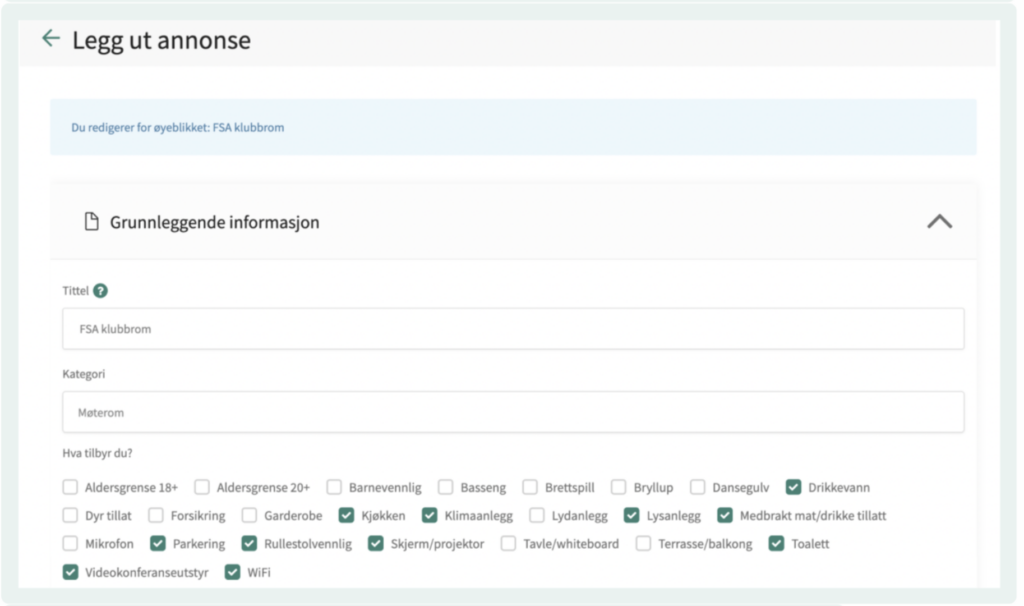The image size is (1024, 606).
Task: Collapse the Grunnleggende informasjon section
Action: pos(939,222)
